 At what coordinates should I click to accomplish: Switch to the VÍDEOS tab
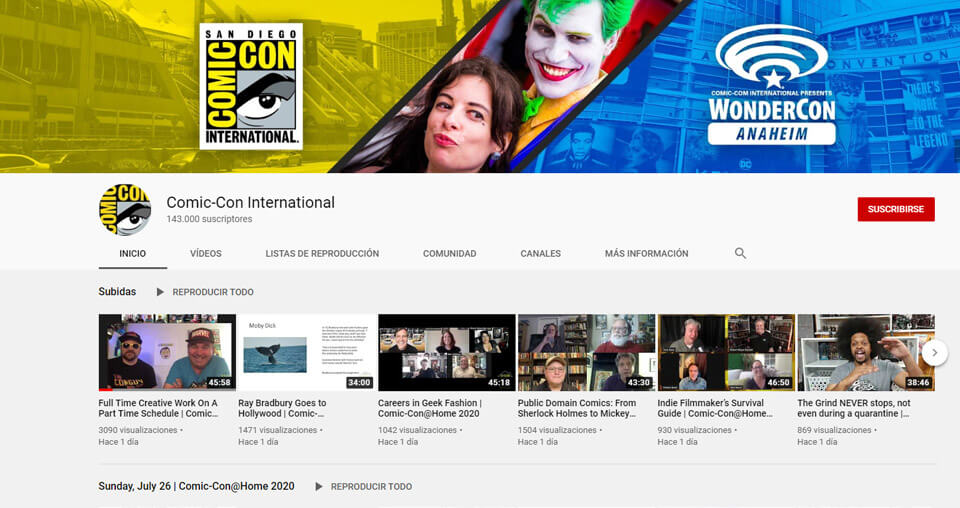click(x=206, y=253)
